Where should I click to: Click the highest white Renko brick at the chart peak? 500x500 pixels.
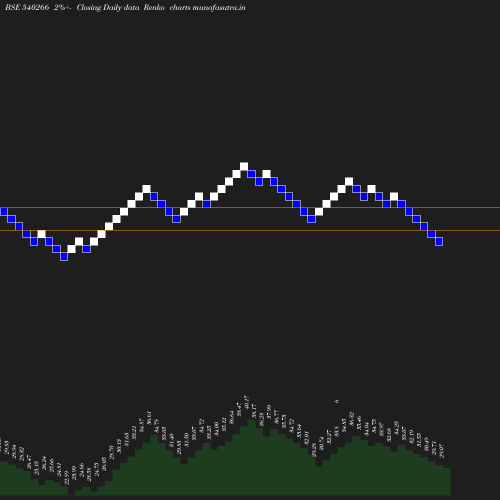coord(244,166)
